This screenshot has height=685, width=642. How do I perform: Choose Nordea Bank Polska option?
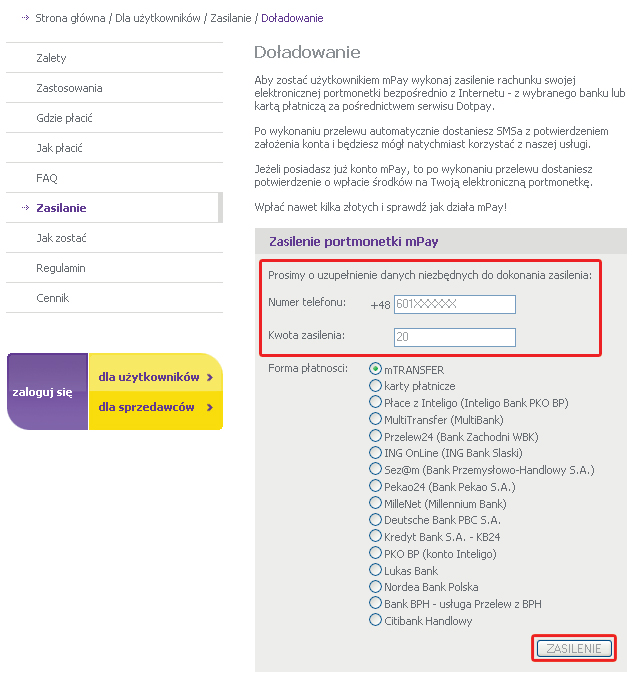[x=376, y=587]
